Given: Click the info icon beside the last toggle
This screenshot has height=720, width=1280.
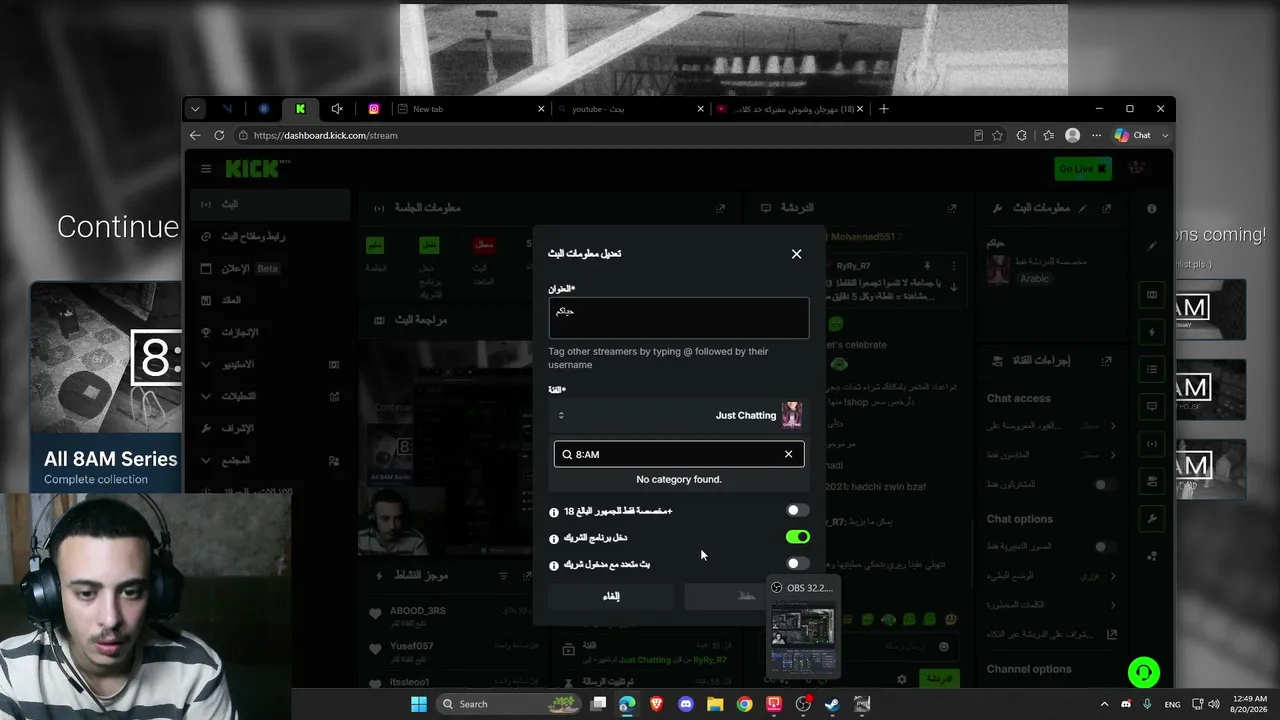Looking at the screenshot, I should pos(554,566).
